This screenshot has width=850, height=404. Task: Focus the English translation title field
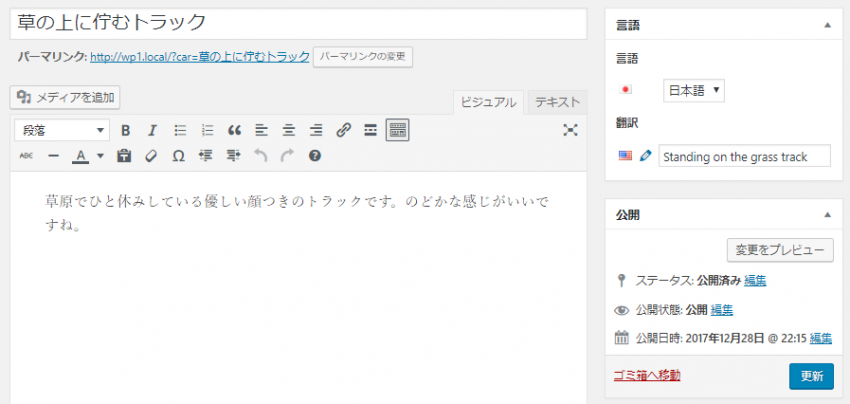[744, 157]
